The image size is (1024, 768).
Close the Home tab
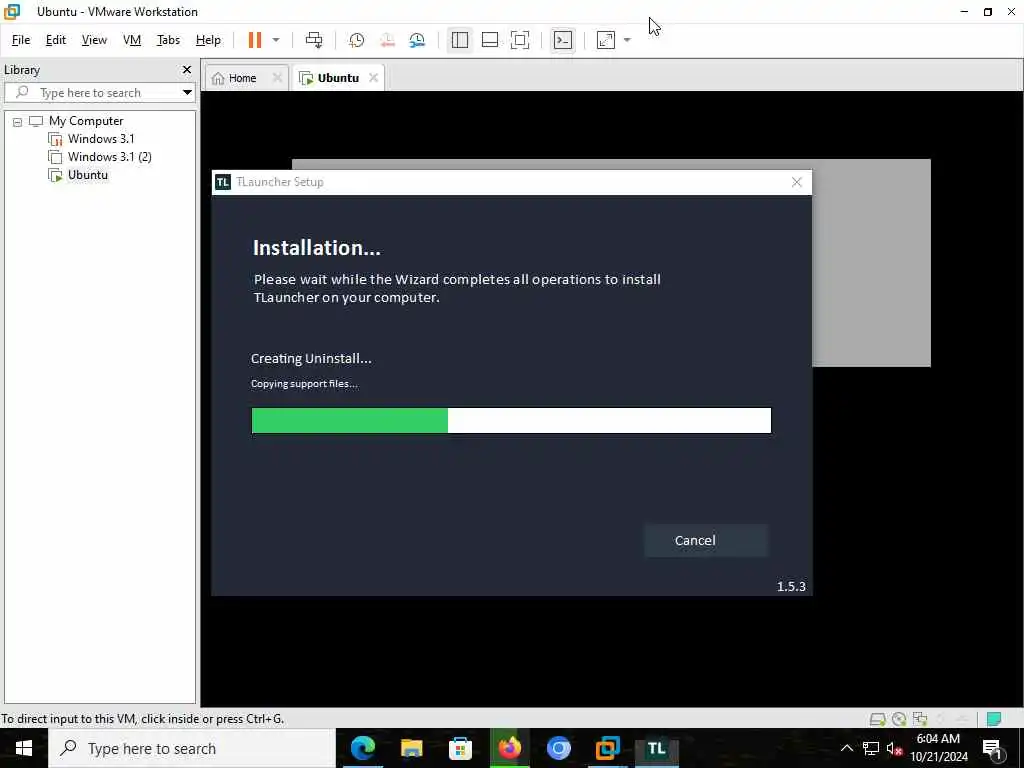pos(277,78)
